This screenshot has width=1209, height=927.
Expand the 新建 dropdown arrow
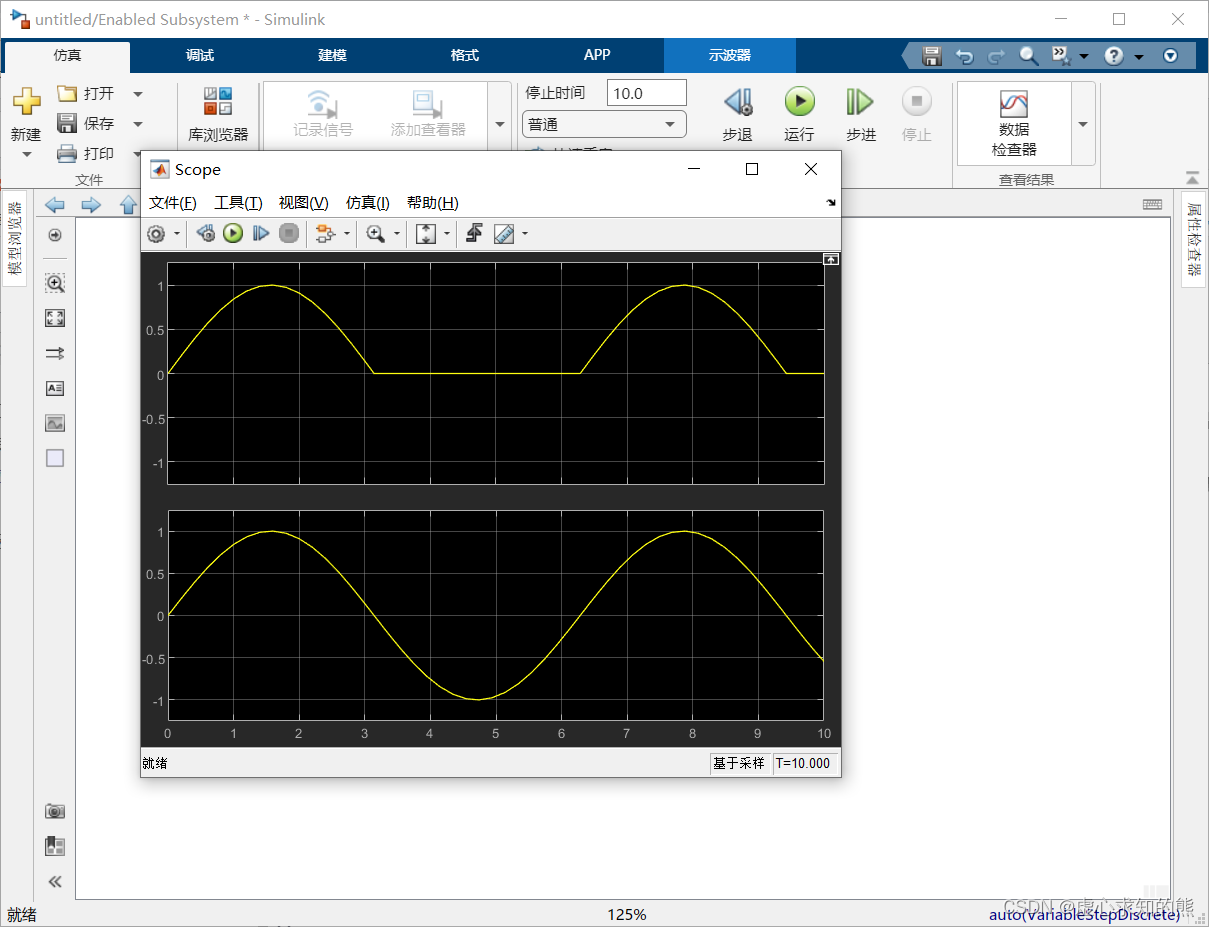point(26,155)
